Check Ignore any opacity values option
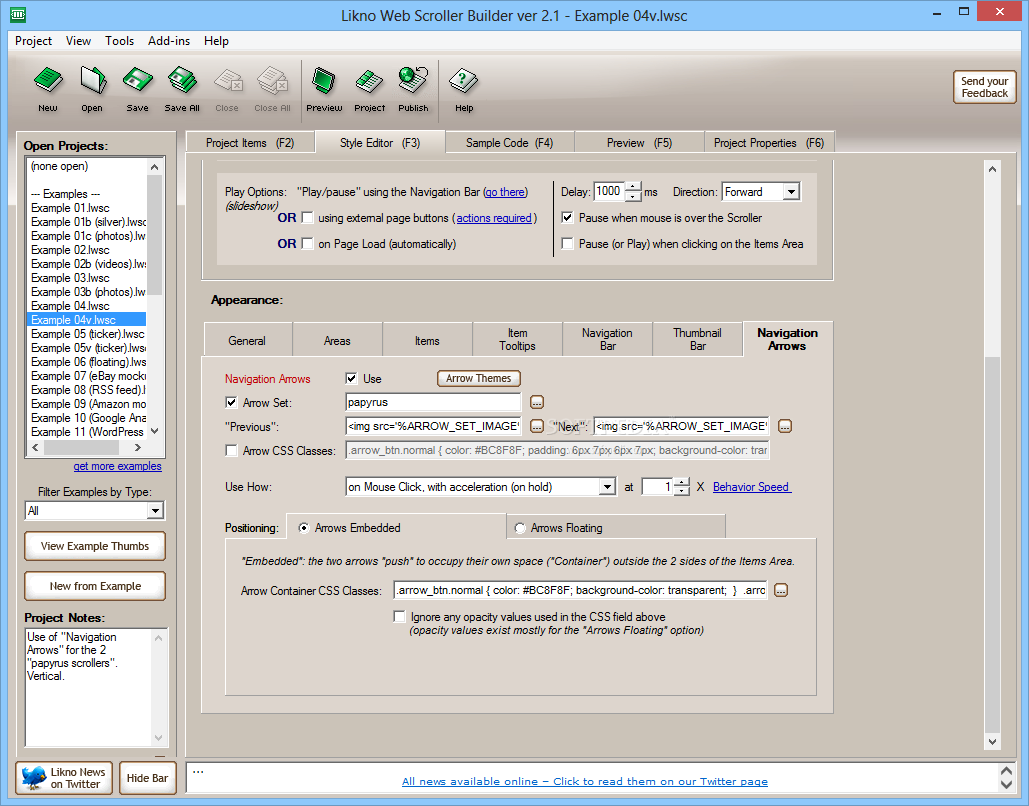 (x=399, y=616)
